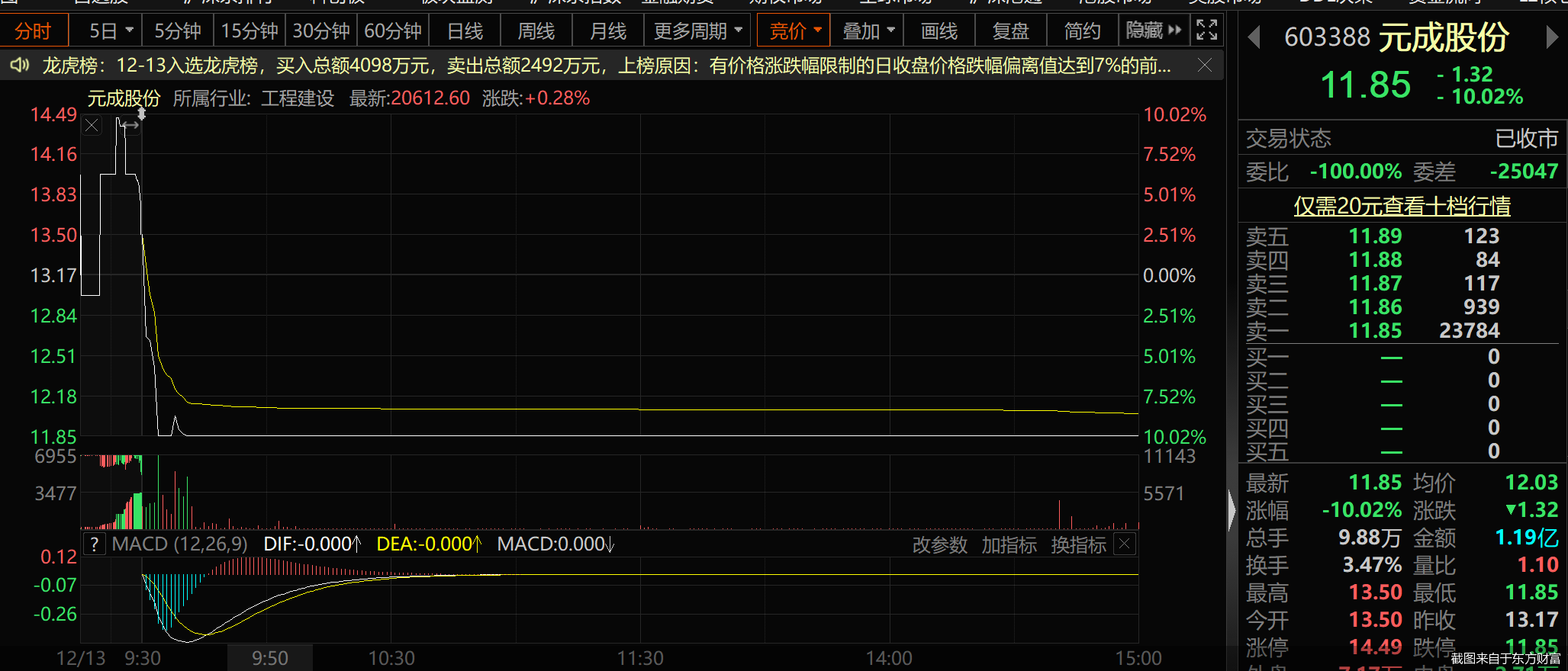Viewport: 1568px width, 671px height.
Task: Go to previous stock with left arrow
Action: coord(1254,37)
